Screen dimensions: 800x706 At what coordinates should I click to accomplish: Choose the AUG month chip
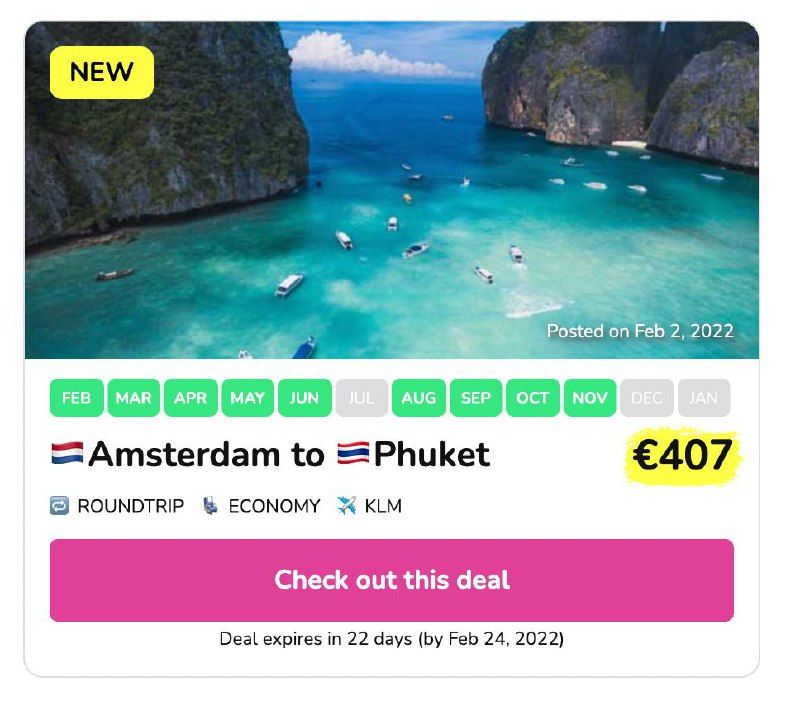(419, 397)
